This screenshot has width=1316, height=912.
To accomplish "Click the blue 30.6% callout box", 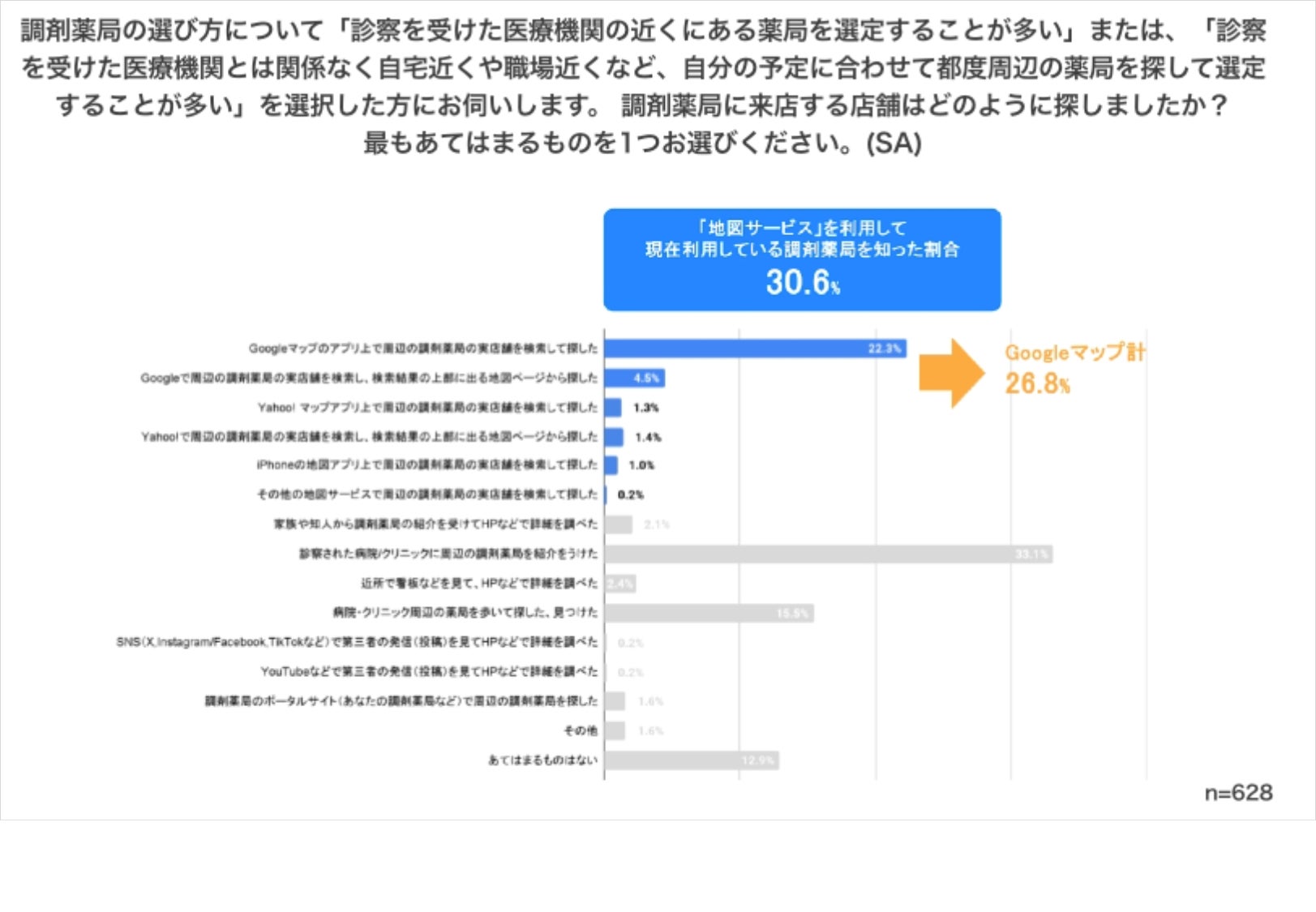I will click(802, 259).
